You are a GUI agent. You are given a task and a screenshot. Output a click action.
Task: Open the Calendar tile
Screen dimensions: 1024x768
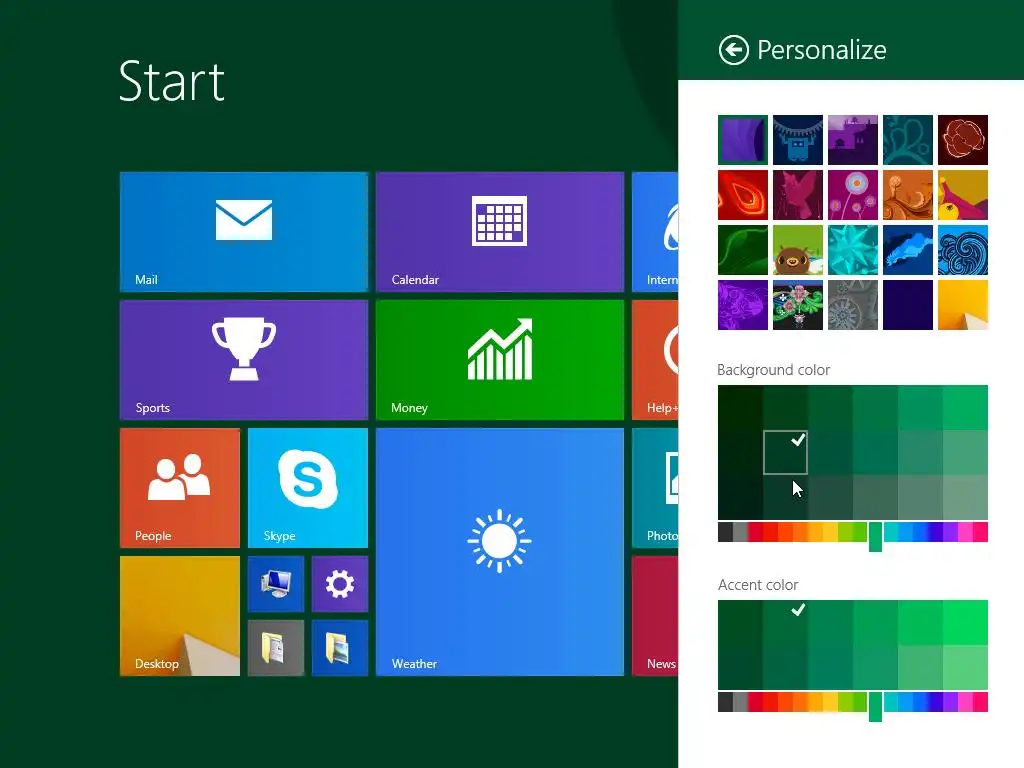click(500, 232)
